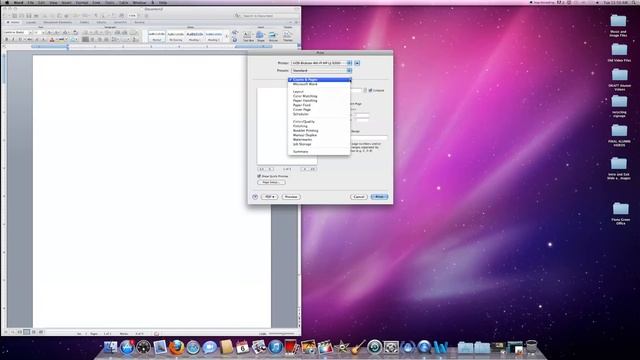640x360 pixels.
Task: Jump to last page in quick preview
Action: click(x=313, y=169)
